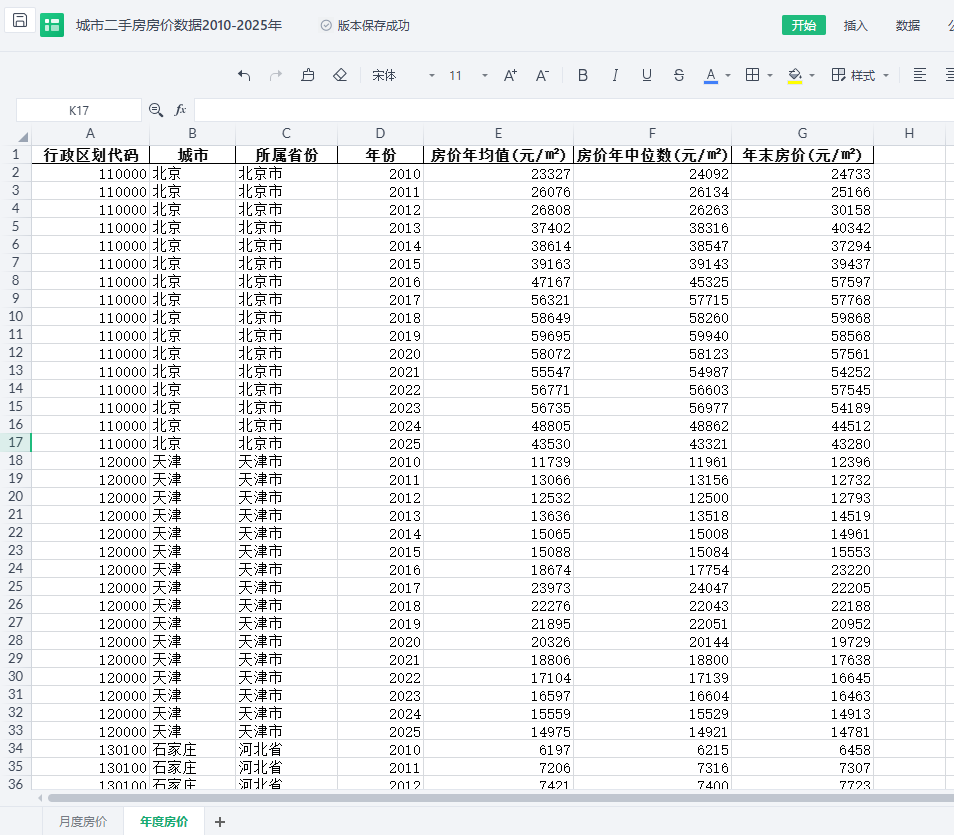The width and height of the screenshot is (954, 835).
Task: Click cell with value 43280
Action: pyautogui.click(x=803, y=444)
